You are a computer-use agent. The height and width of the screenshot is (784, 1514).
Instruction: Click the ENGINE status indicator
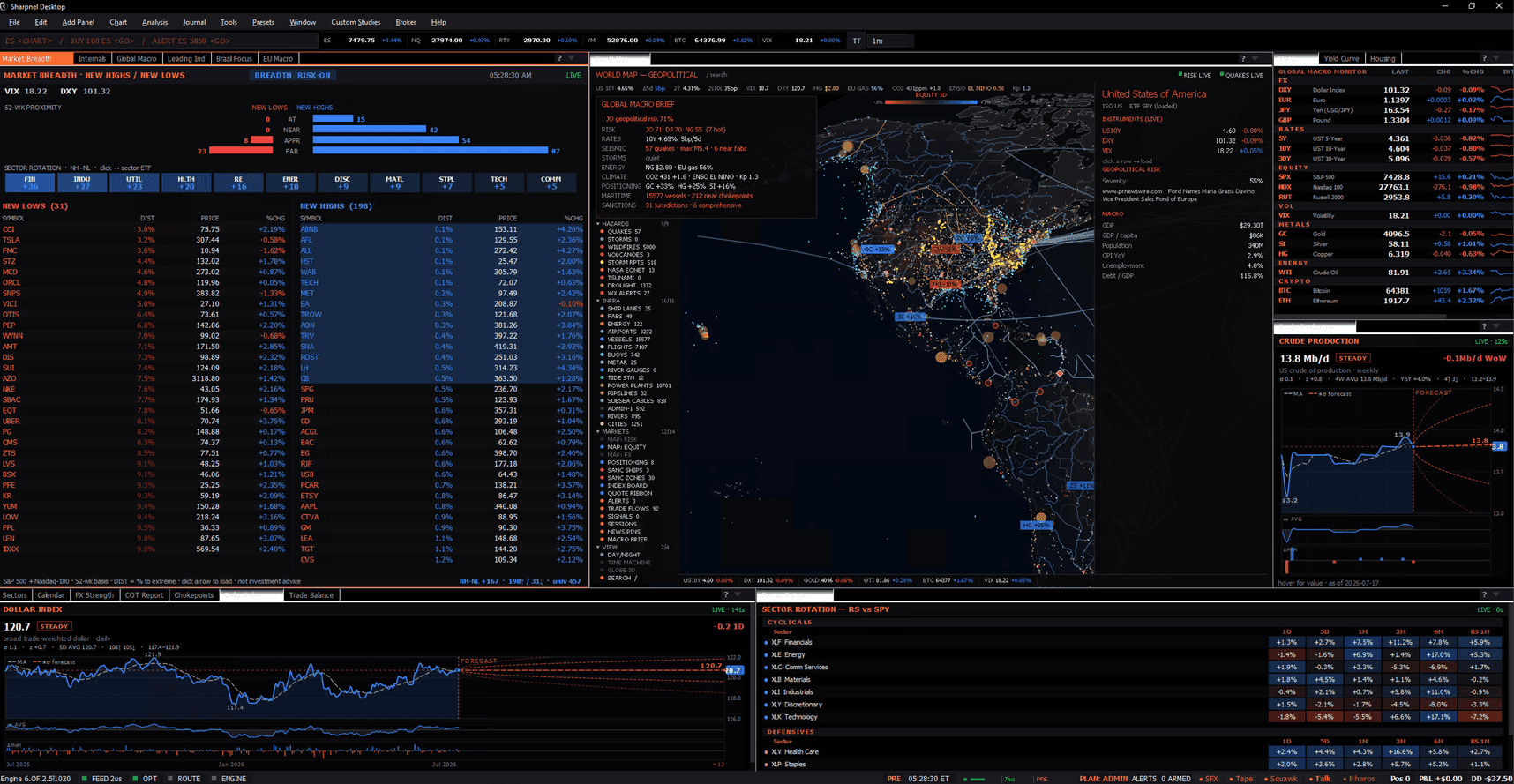[228, 779]
